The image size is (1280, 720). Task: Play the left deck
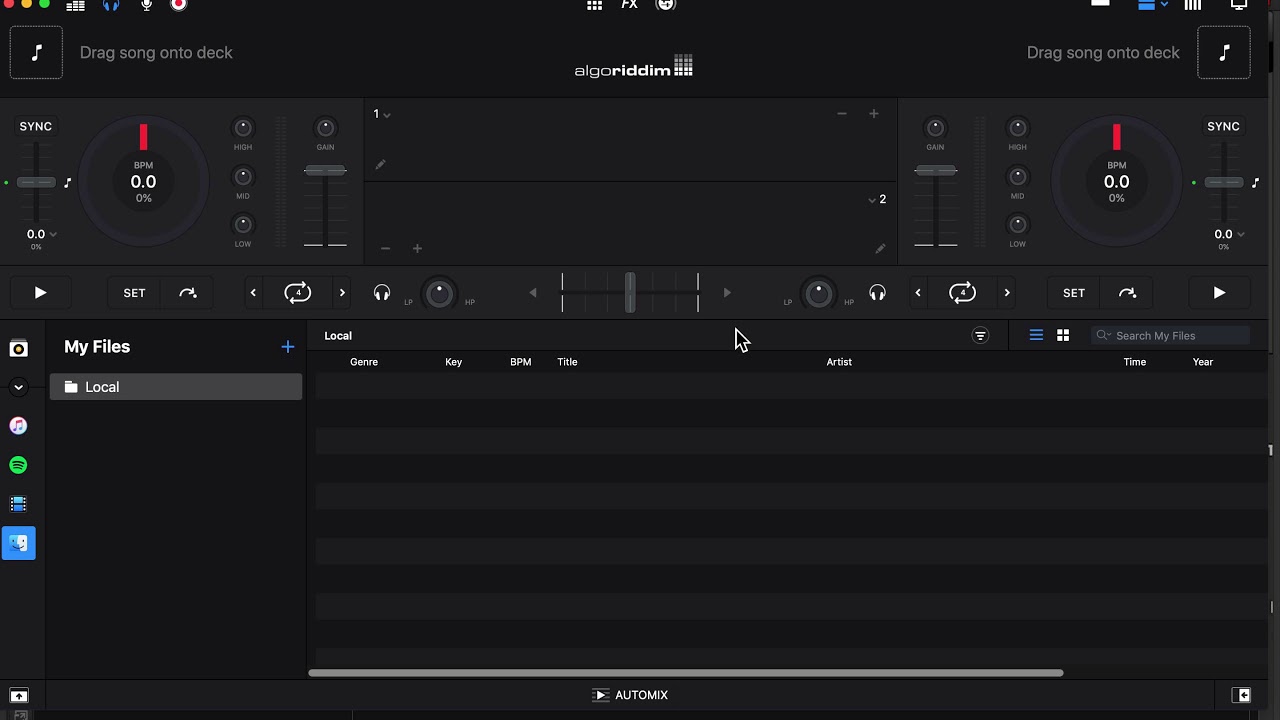[40, 293]
